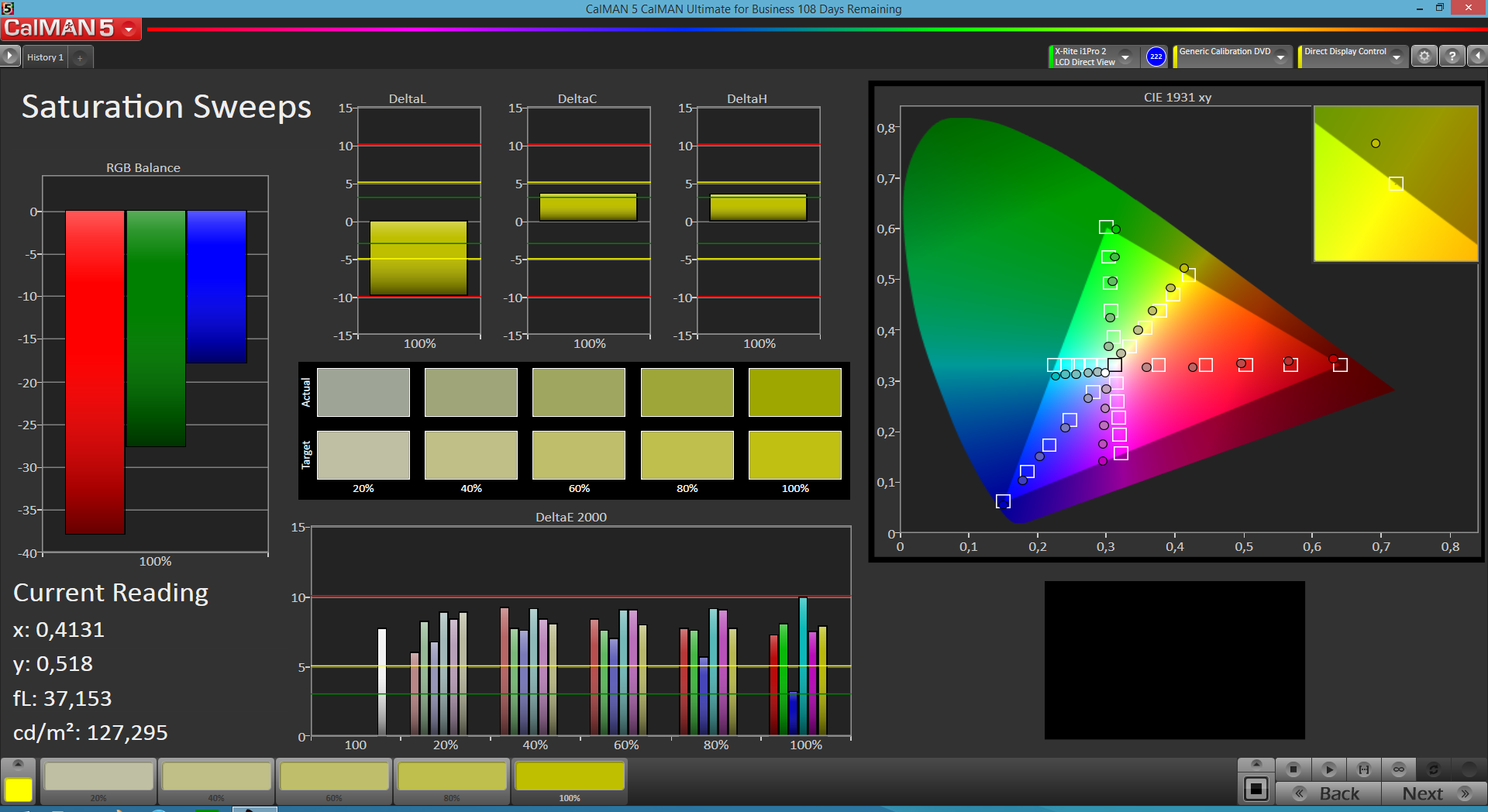
Task: Click the Next button
Action: pos(1434,793)
